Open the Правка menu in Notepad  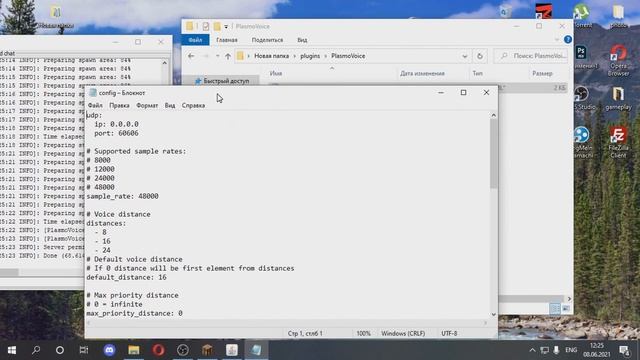[x=119, y=105]
